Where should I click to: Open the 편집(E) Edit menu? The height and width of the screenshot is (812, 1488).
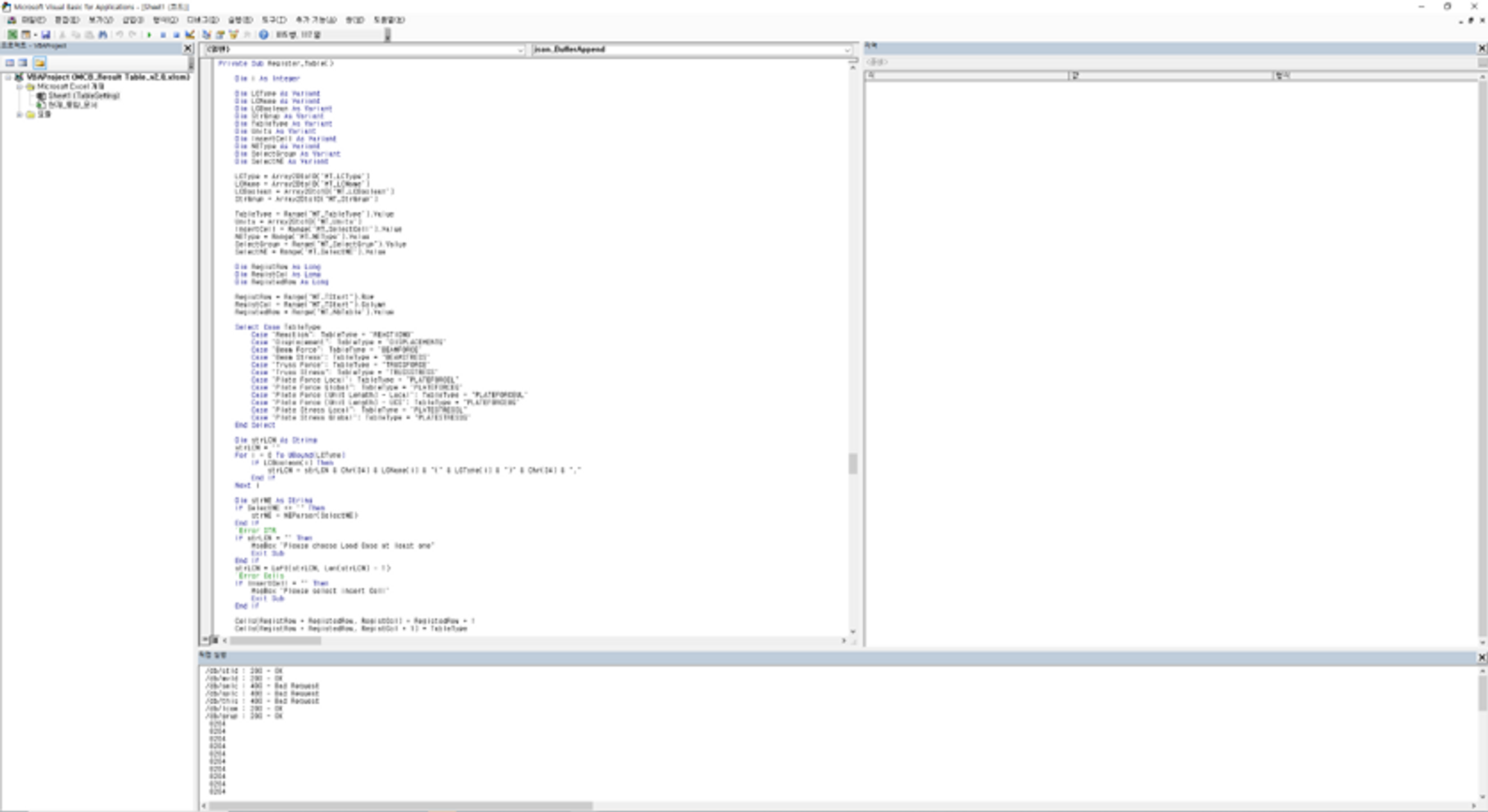(67, 20)
